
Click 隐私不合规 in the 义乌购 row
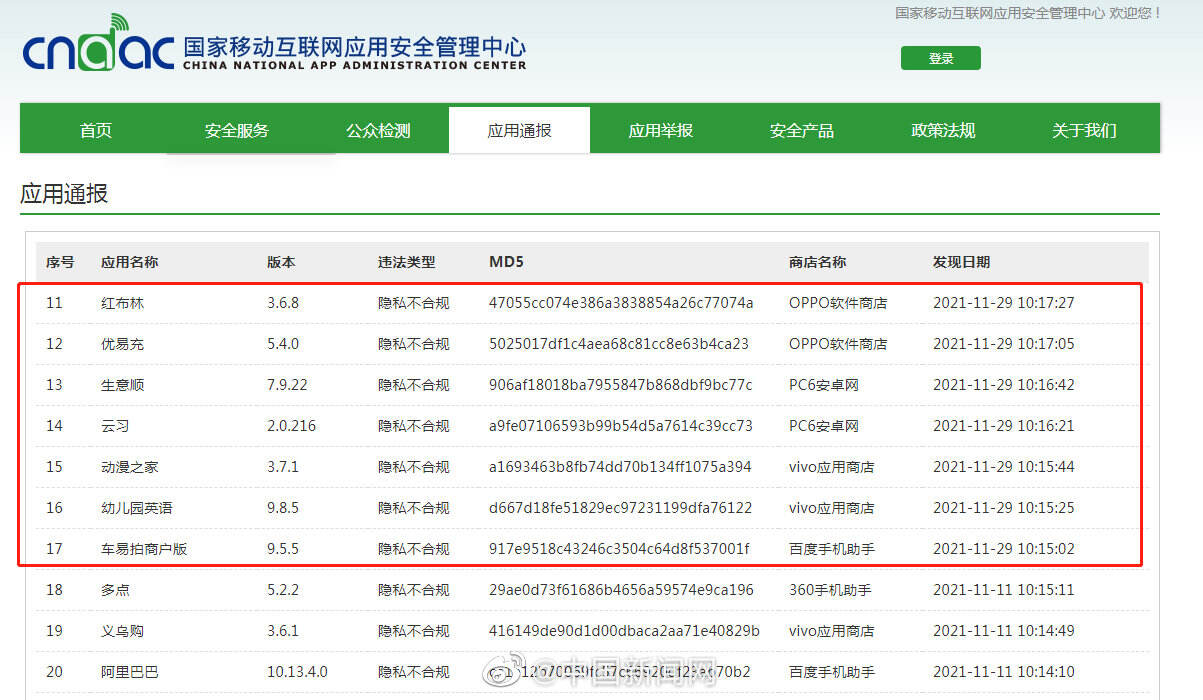[x=414, y=631]
